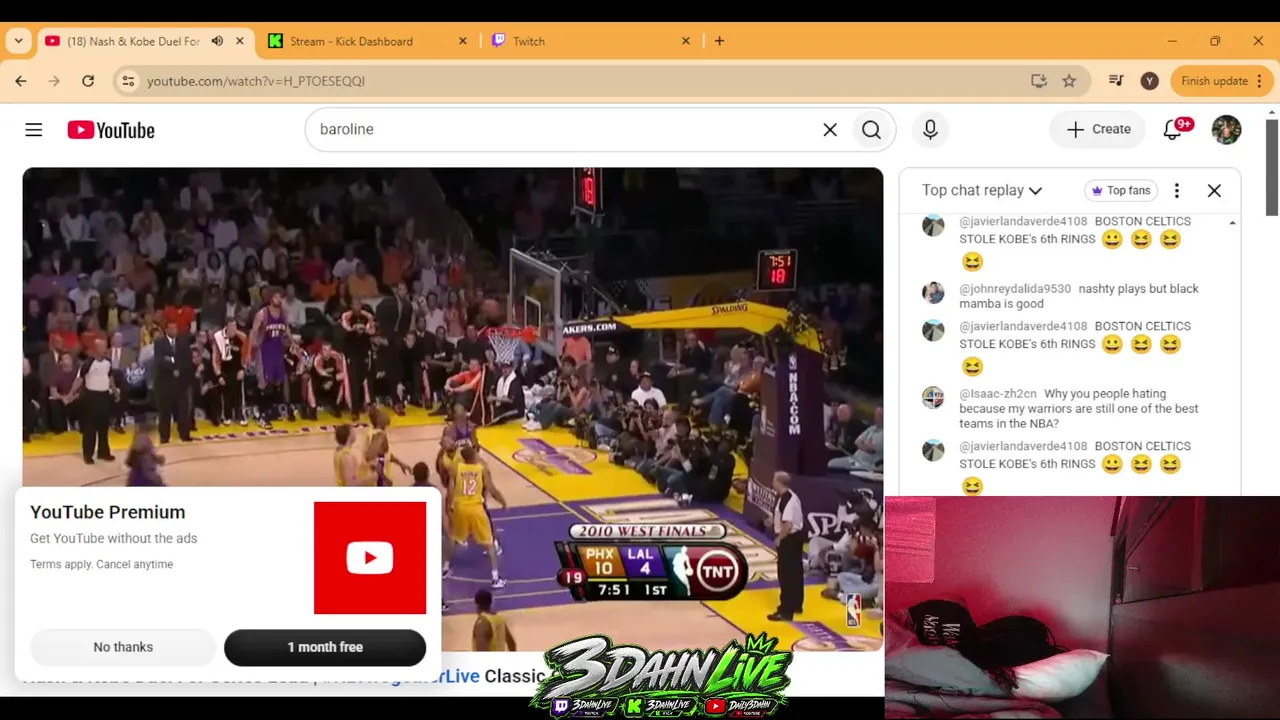Select the @Isaac-zh2cn username in chat
Screen dimensions: 1280x720
tap(998, 394)
